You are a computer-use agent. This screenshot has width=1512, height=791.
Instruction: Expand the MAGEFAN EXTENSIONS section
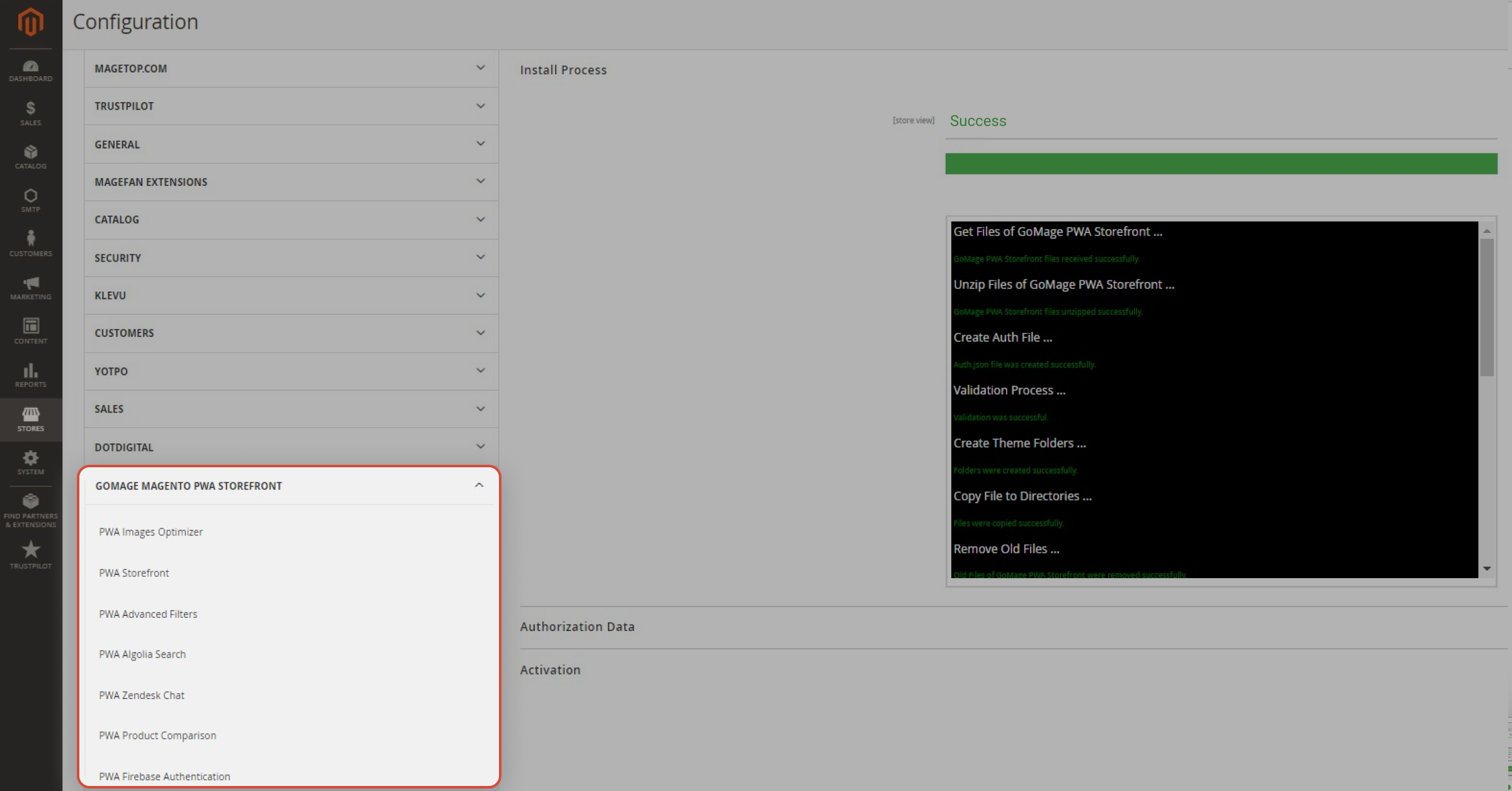pyautogui.click(x=290, y=182)
